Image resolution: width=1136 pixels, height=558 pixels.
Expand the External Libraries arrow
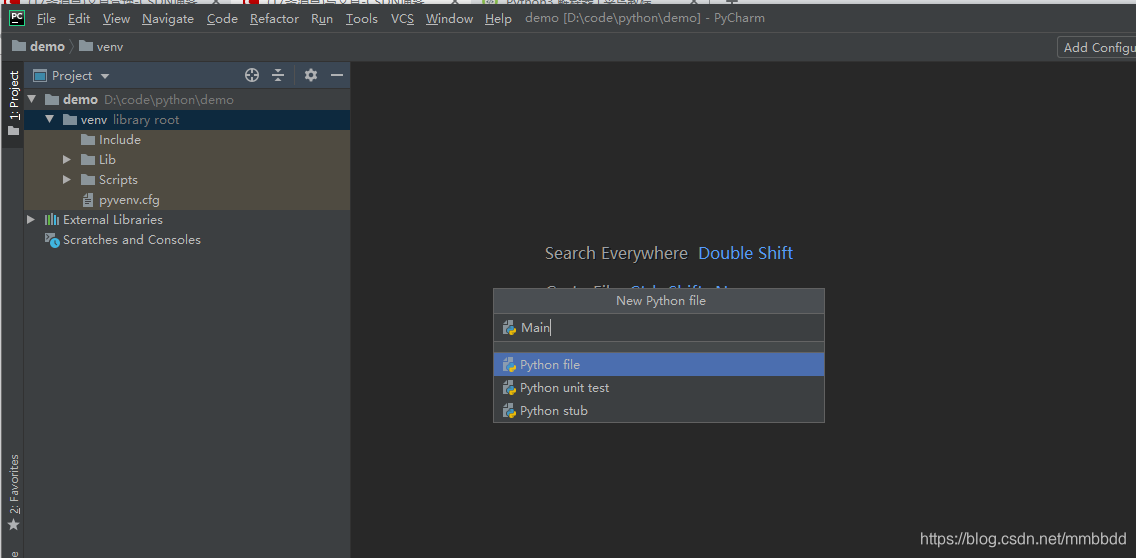coord(30,220)
